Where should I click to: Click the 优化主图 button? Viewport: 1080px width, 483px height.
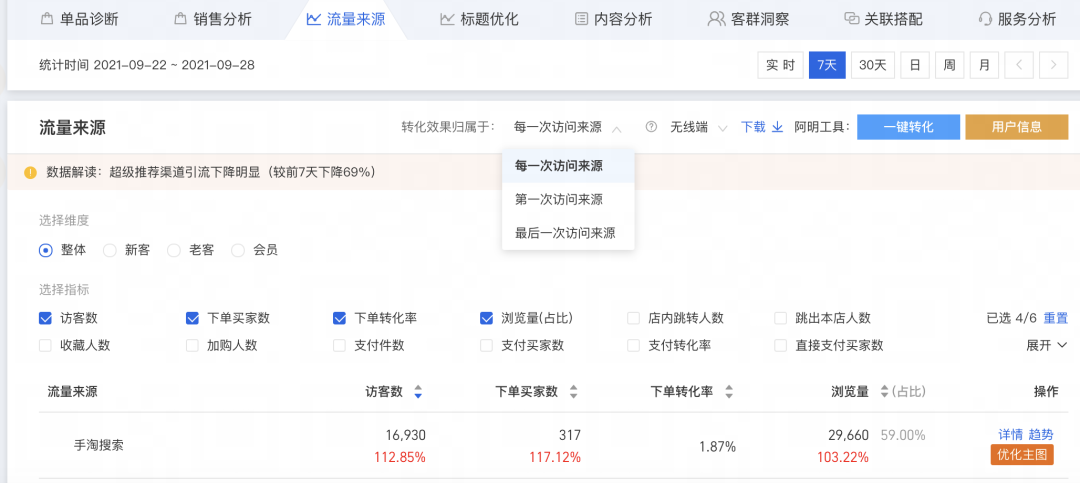point(1022,455)
